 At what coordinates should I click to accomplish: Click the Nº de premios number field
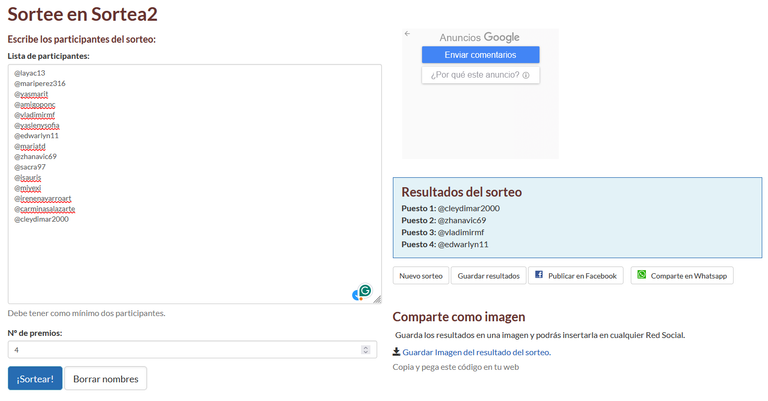[192, 350]
